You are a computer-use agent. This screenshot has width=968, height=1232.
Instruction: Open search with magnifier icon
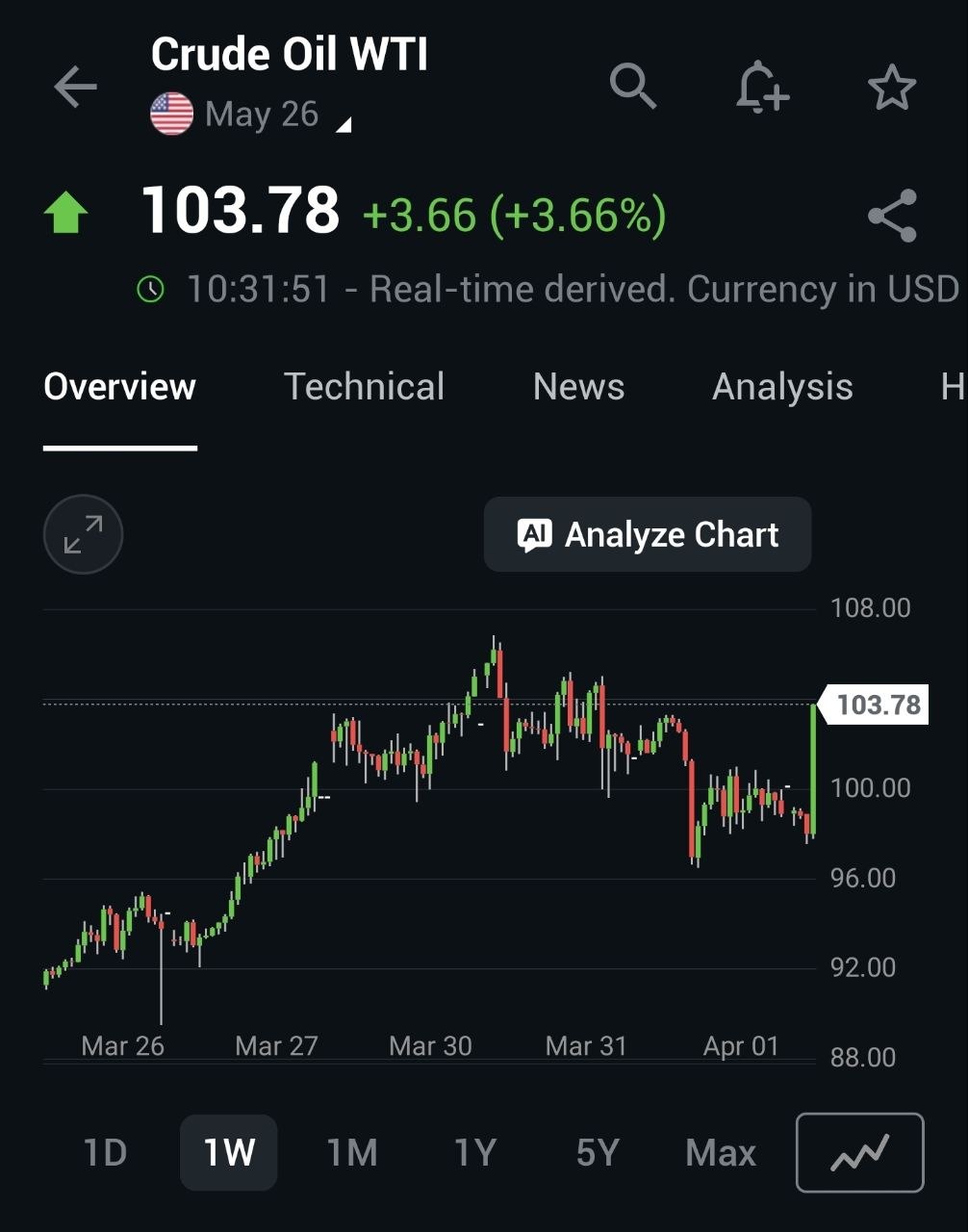tap(632, 87)
